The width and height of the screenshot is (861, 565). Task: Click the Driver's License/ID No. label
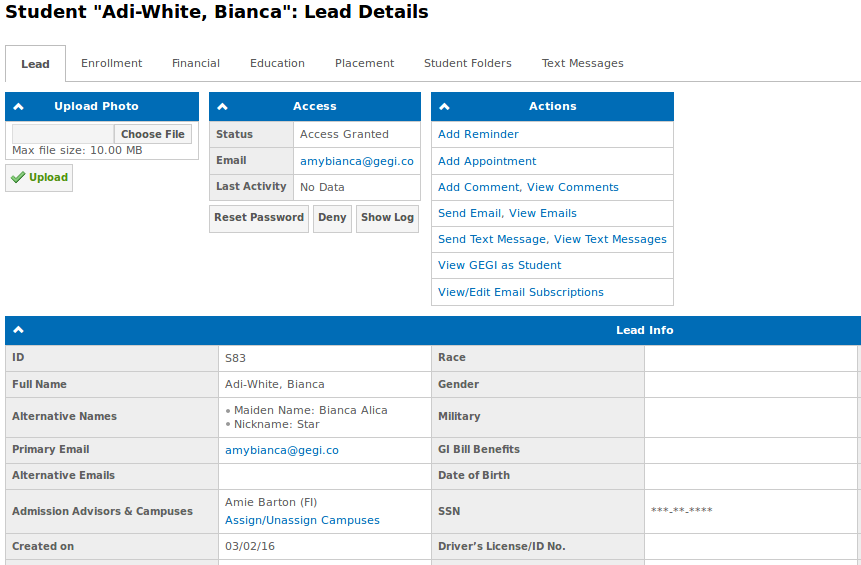501,546
